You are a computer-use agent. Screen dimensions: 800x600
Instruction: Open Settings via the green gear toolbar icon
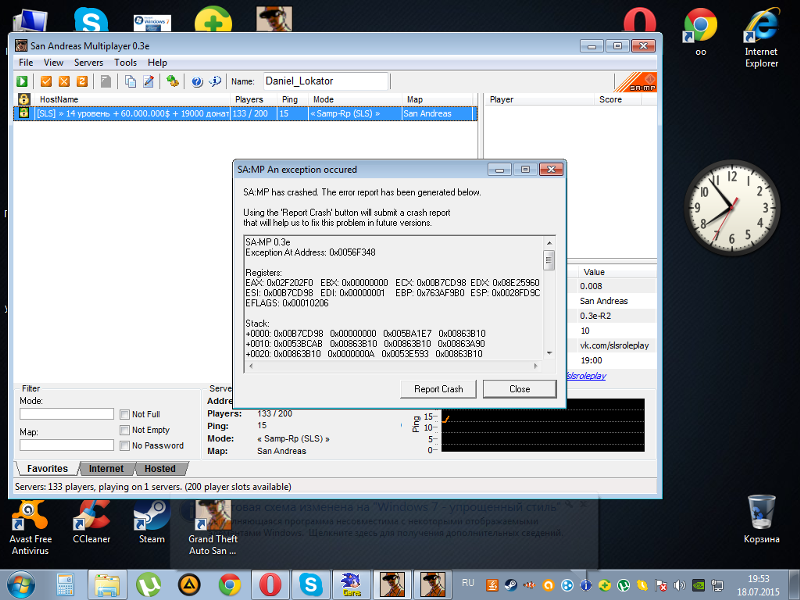[172, 82]
